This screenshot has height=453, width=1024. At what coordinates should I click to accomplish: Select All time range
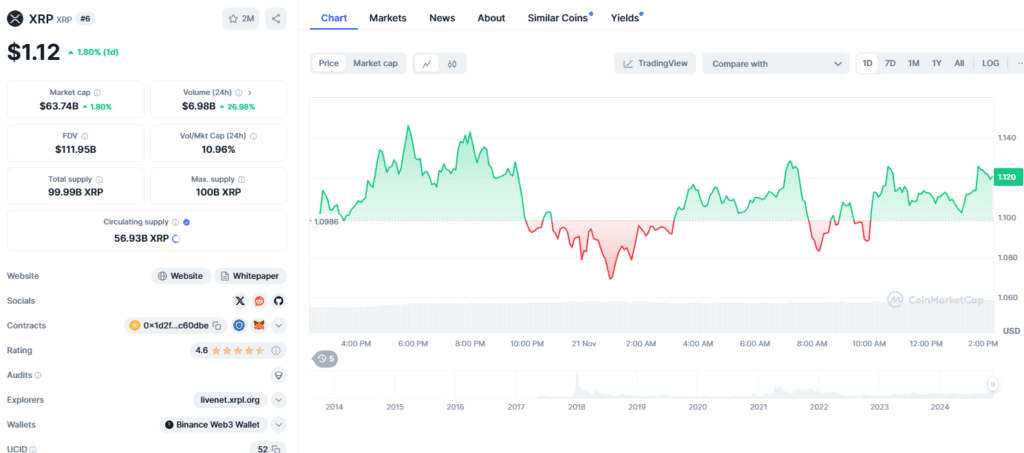(959, 63)
